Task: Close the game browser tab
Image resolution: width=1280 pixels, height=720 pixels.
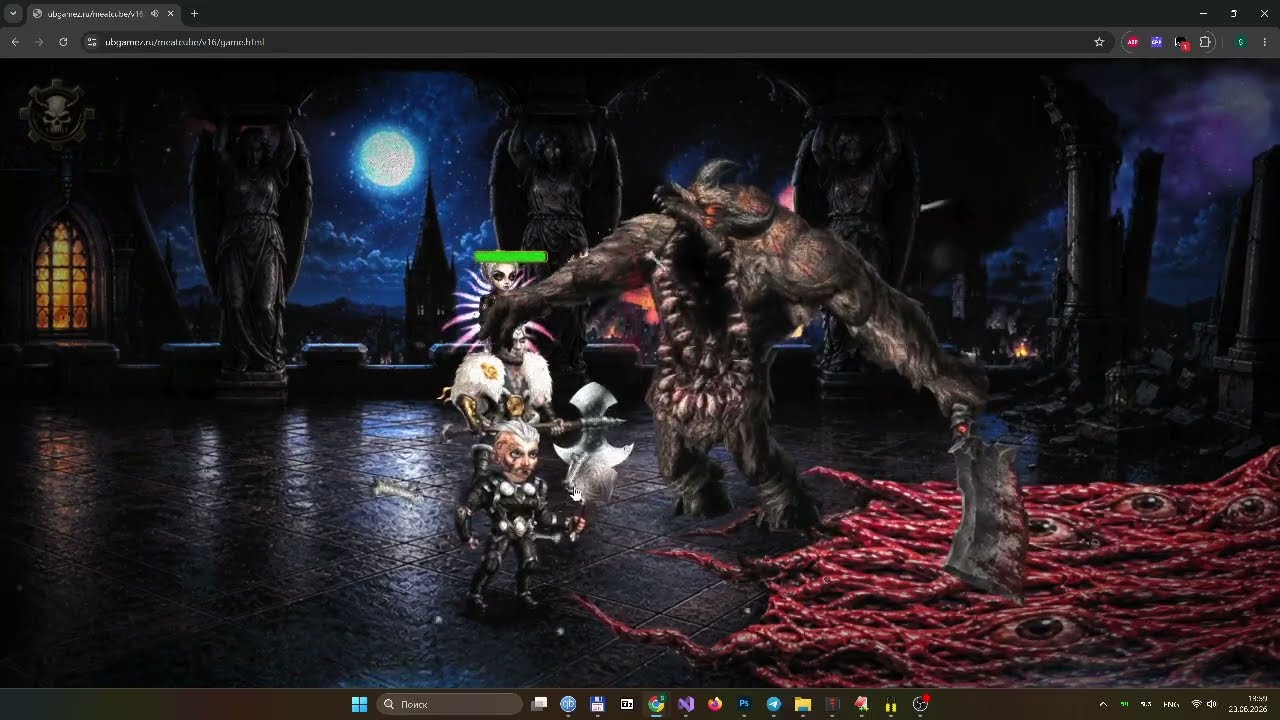Action: coord(172,14)
